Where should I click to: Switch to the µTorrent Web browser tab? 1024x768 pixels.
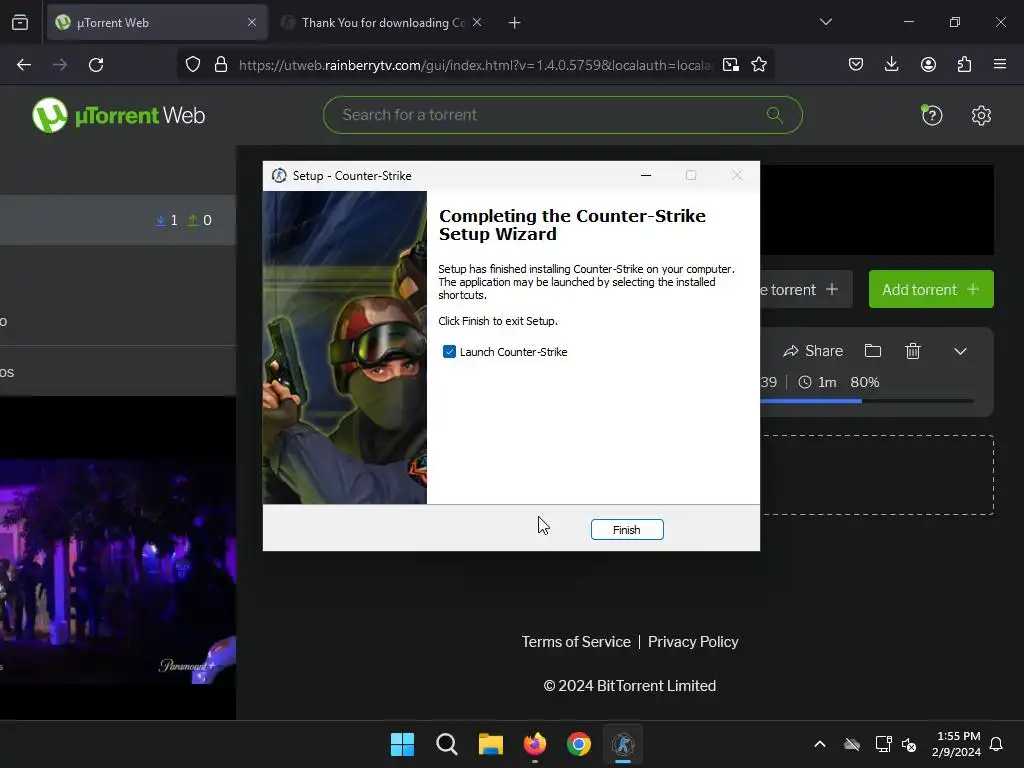pos(157,23)
